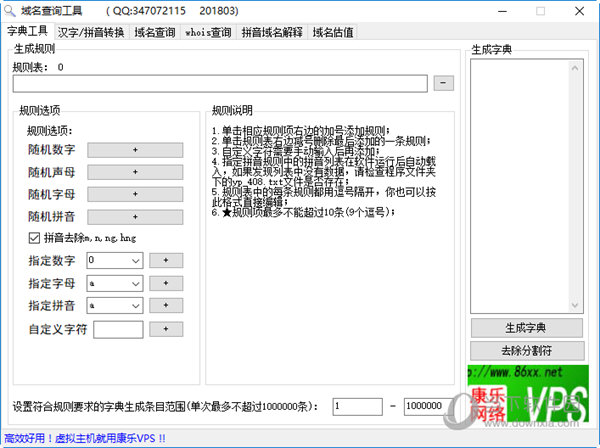Image resolution: width=600 pixels, height=448 pixels.
Task: Remove last rule with the minus button
Action: (443, 83)
